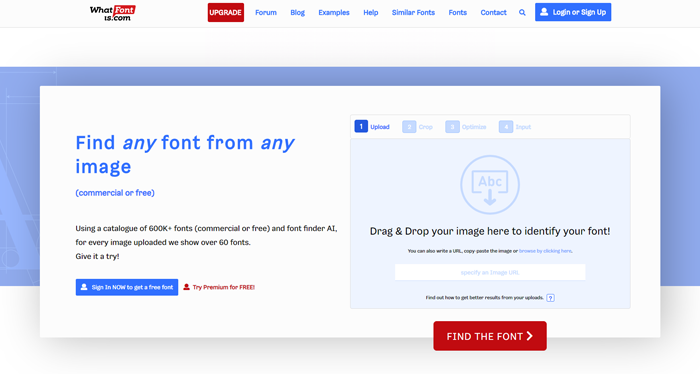Open Similar Fonts page

(413, 12)
